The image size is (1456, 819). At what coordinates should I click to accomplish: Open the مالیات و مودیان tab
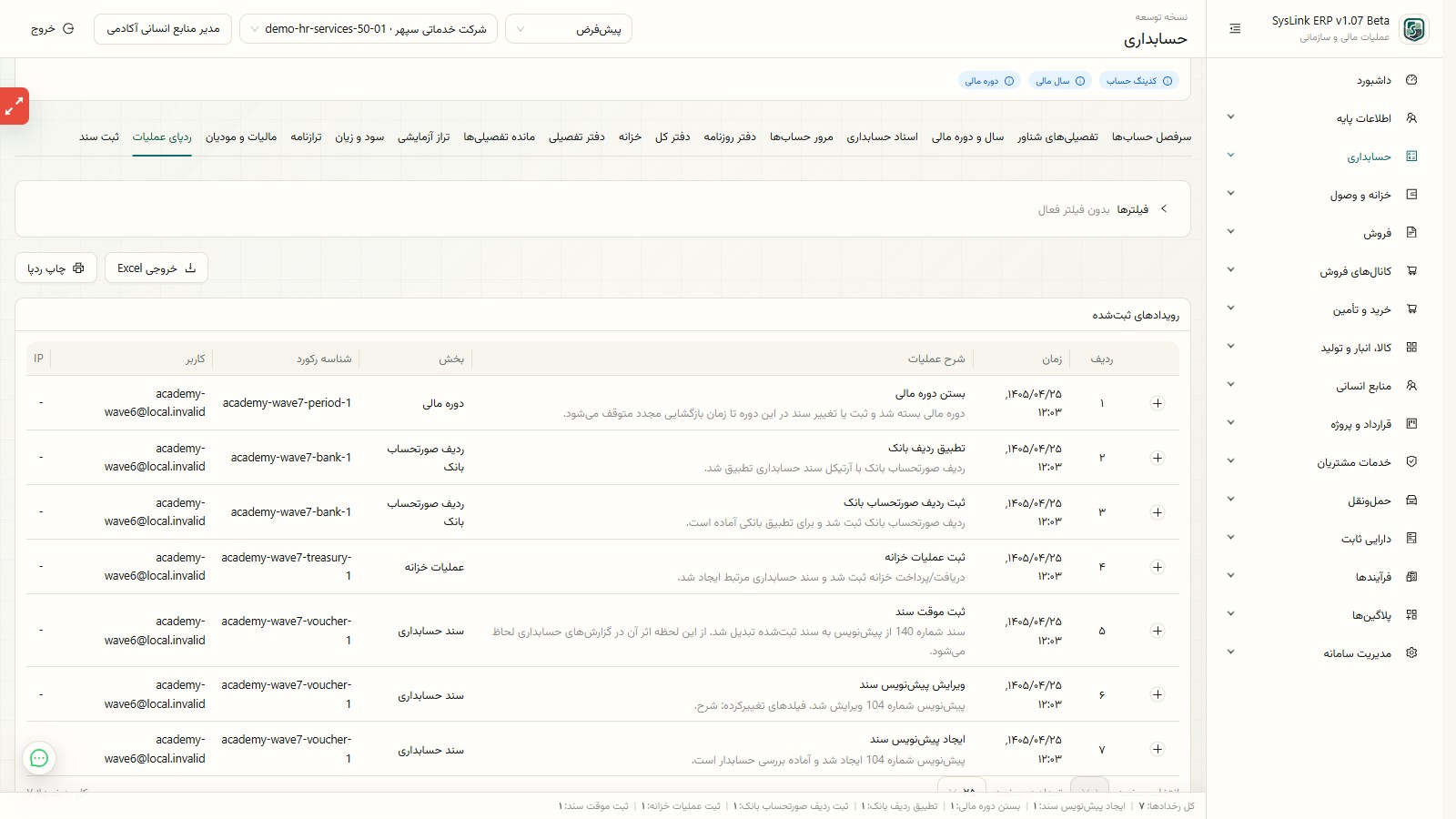(x=241, y=137)
